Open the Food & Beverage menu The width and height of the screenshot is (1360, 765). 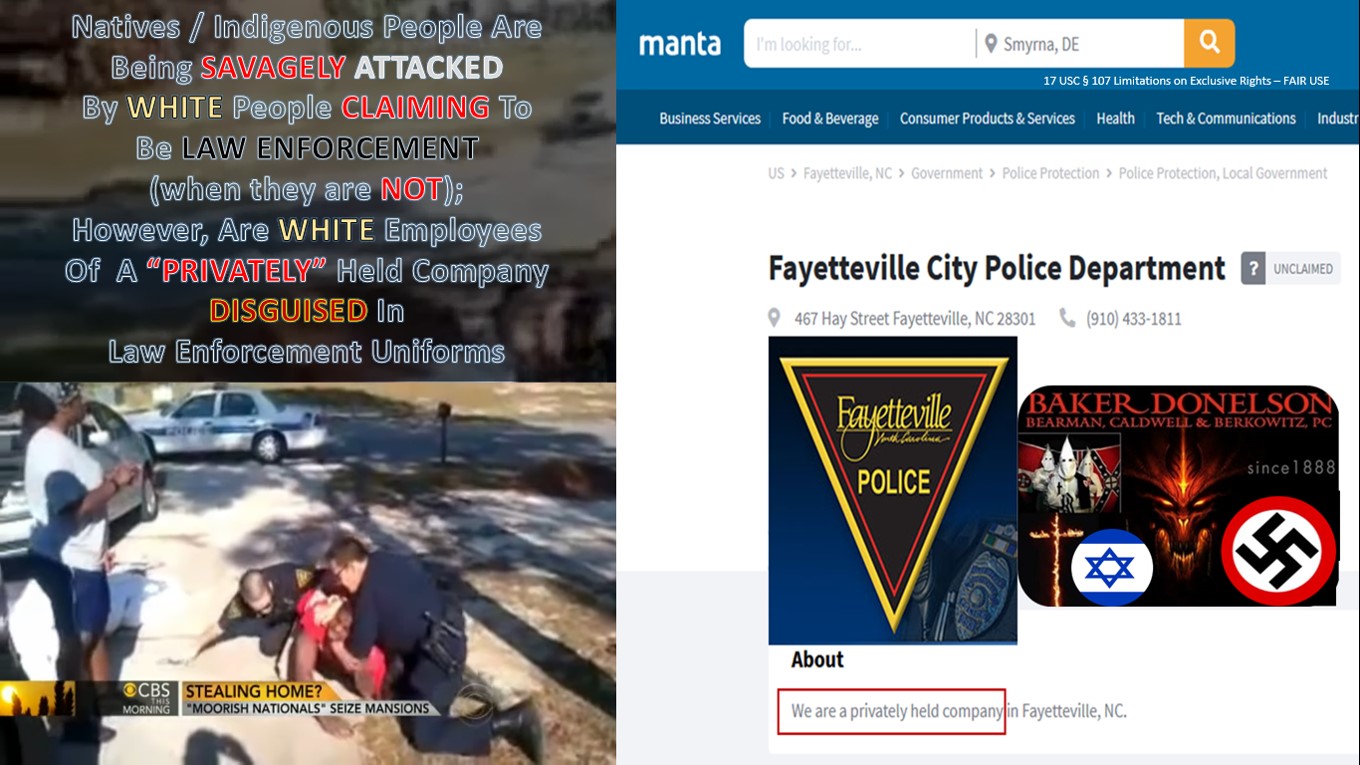tap(830, 118)
